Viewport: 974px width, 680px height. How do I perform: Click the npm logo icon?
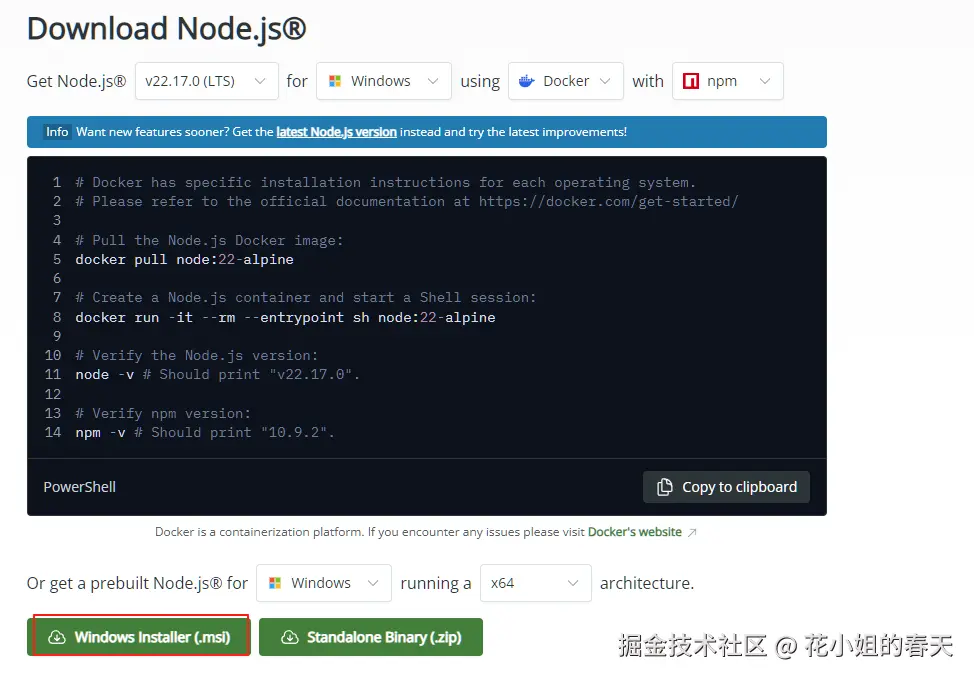point(691,81)
